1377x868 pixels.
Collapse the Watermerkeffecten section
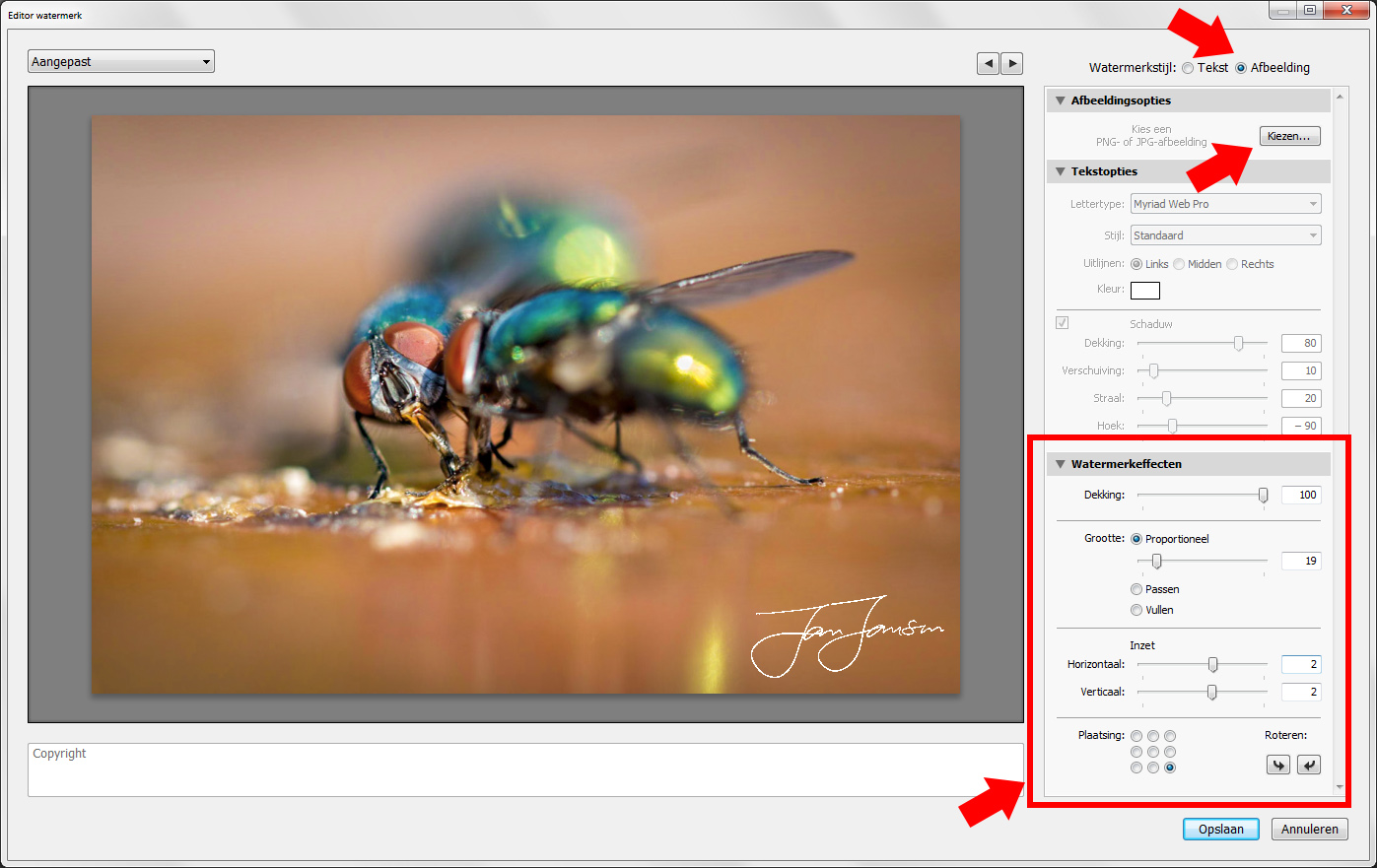tap(1061, 464)
